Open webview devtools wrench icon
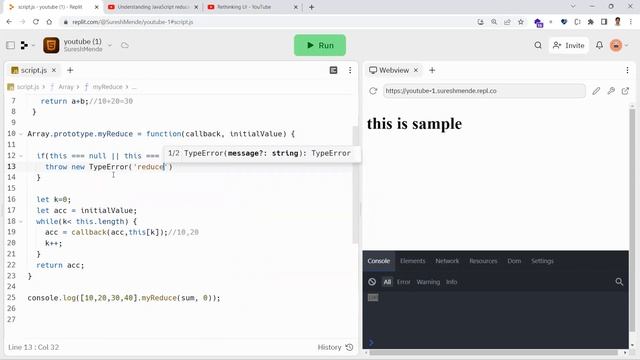Image resolution: width=640 pixels, height=360 pixels. coord(611,91)
